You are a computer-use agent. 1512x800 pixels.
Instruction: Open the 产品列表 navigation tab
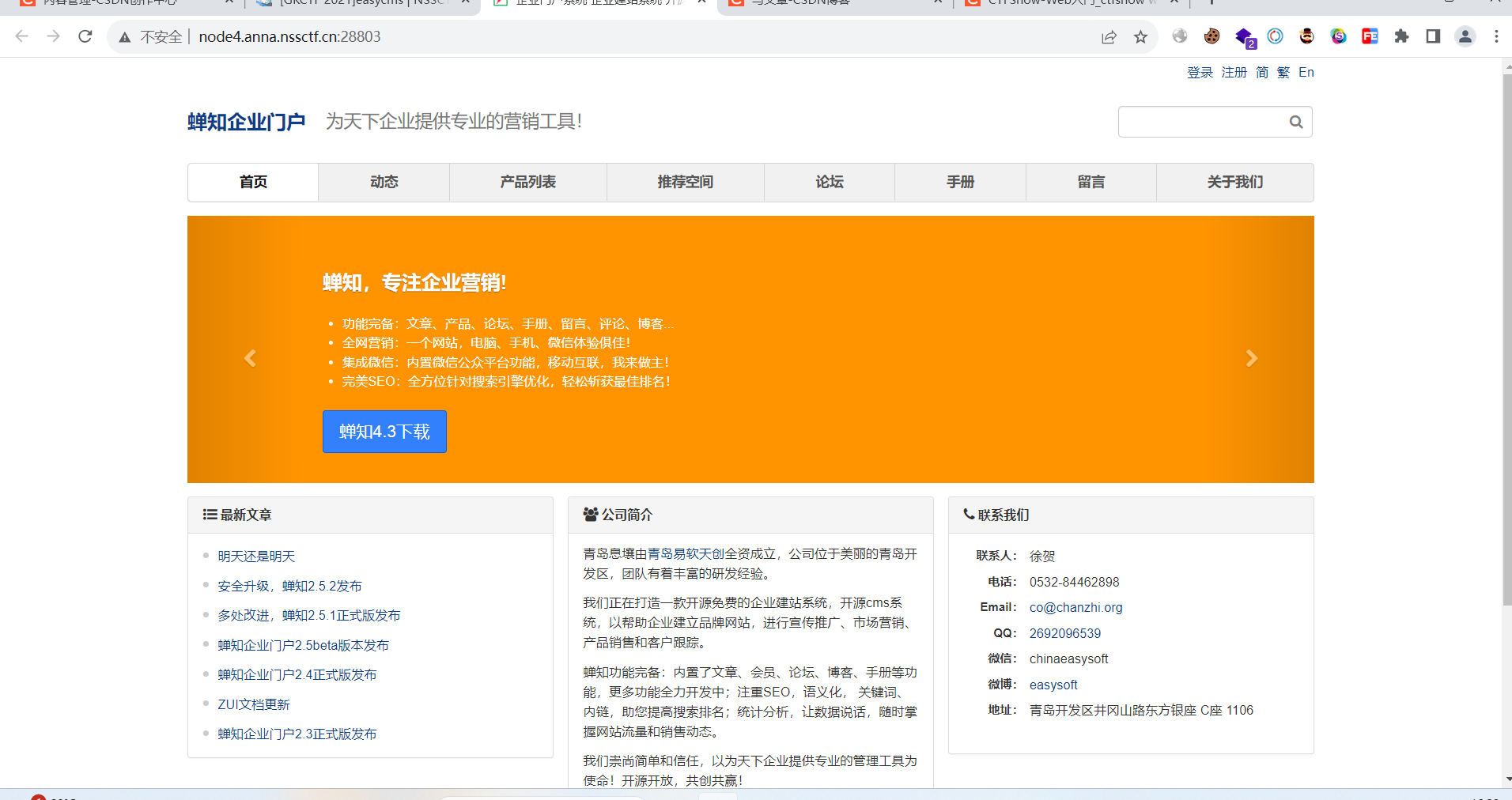tap(528, 182)
